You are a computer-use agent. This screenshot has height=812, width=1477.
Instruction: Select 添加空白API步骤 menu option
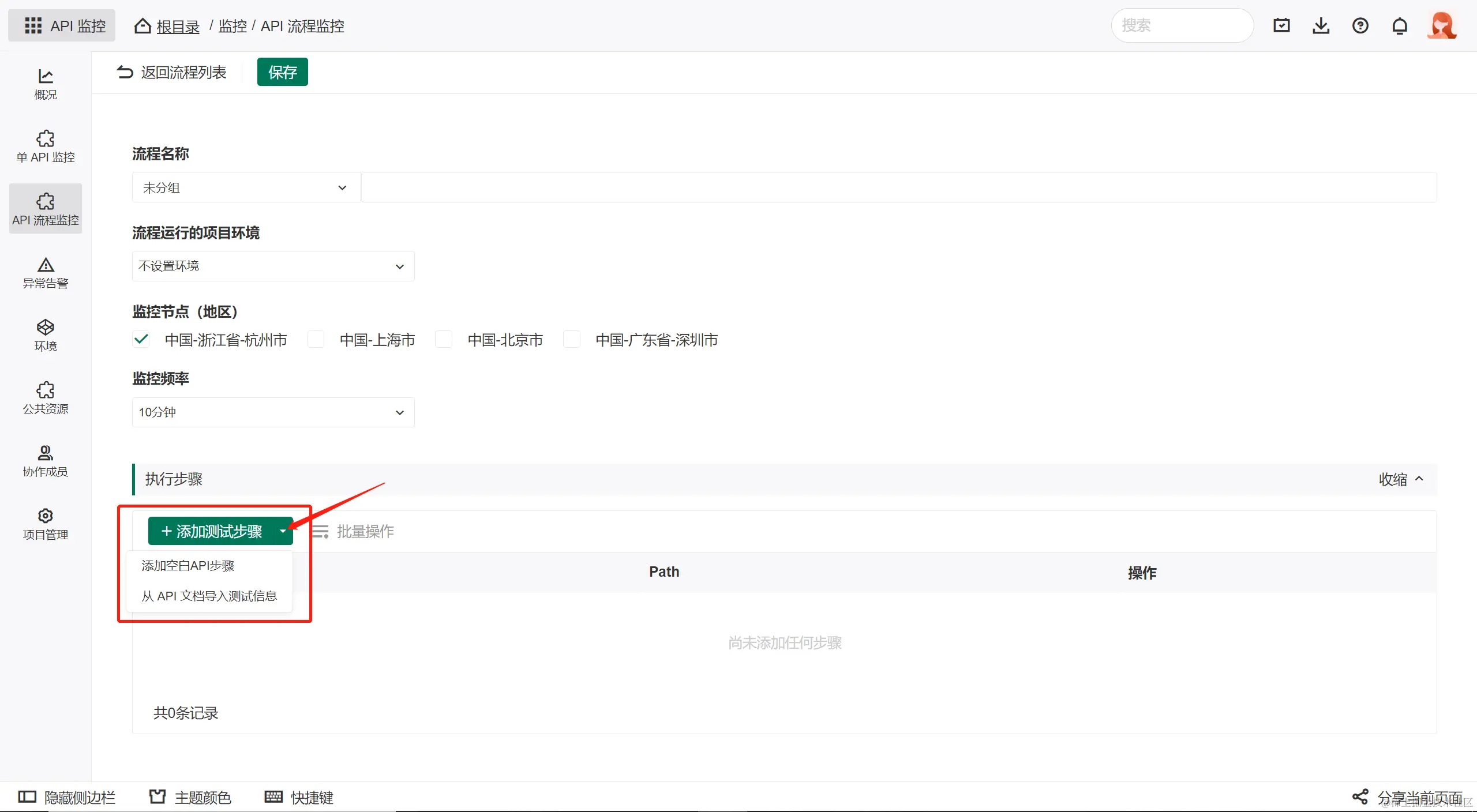coord(188,566)
